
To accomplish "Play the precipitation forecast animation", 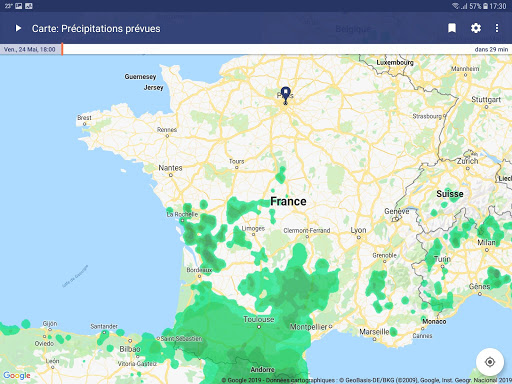I will point(18,28).
